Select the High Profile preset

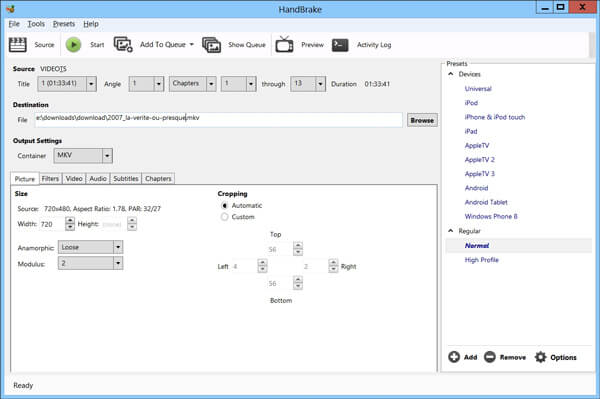481,260
